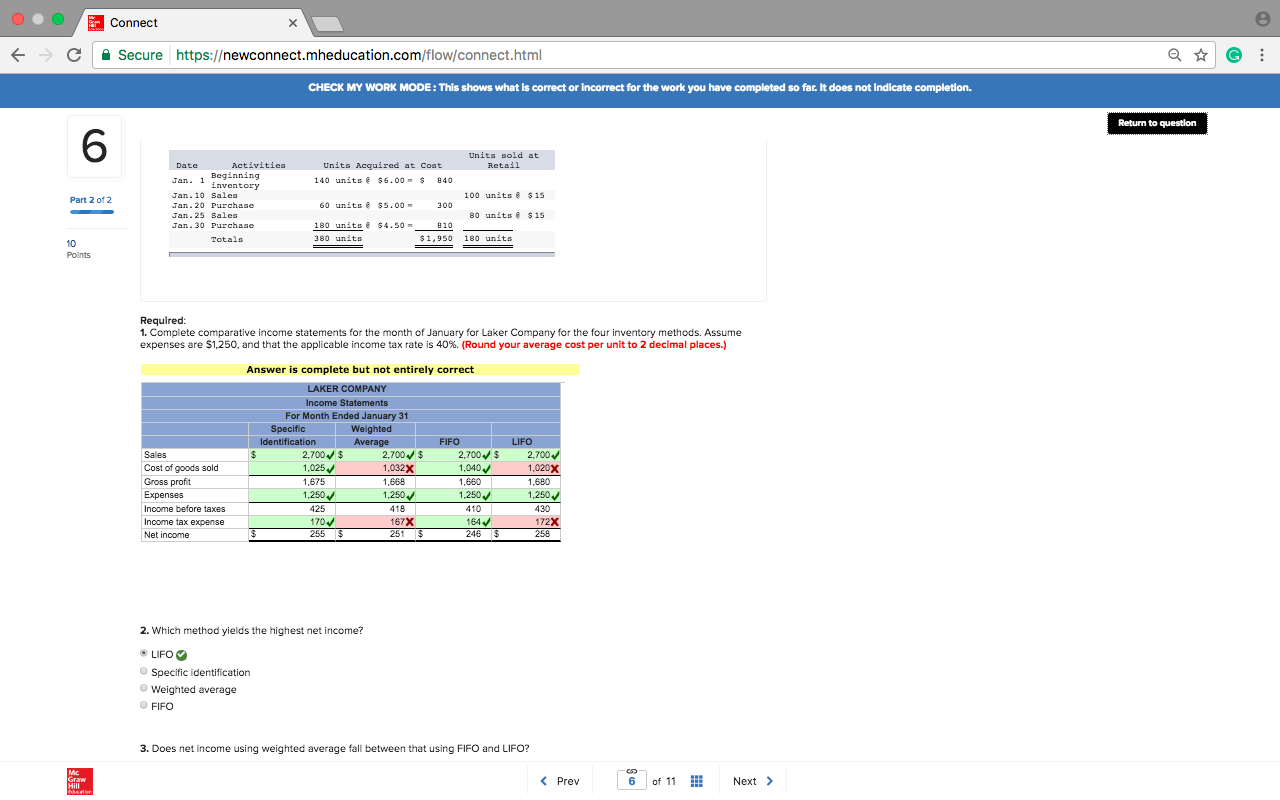The height and width of the screenshot is (800, 1280).
Task: Click the Part 2 of 2 progress indicator
Action: click(91, 204)
